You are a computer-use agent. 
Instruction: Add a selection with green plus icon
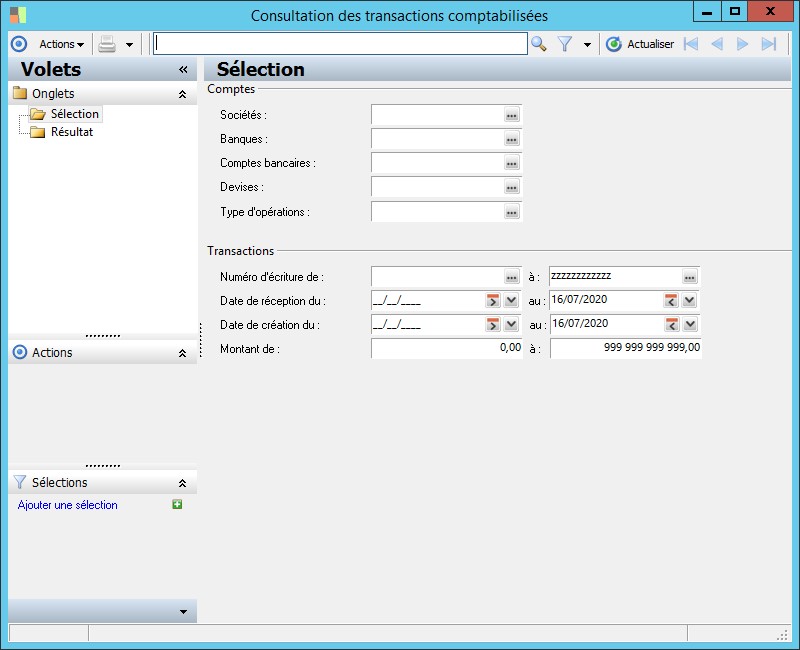[177, 505]
